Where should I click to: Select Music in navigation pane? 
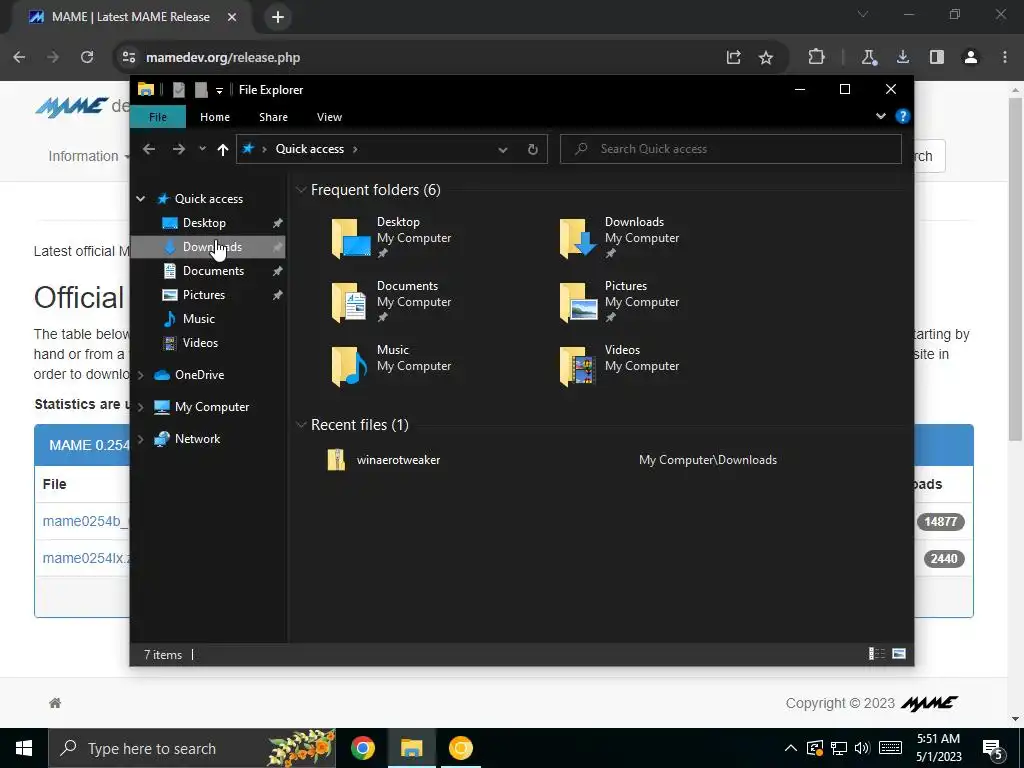point(199,319)
